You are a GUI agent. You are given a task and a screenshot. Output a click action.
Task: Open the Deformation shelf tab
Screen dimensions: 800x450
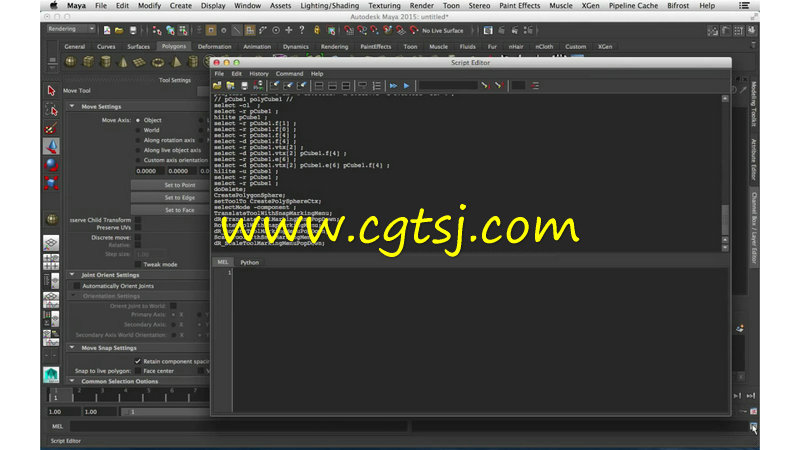coord(214,46)
